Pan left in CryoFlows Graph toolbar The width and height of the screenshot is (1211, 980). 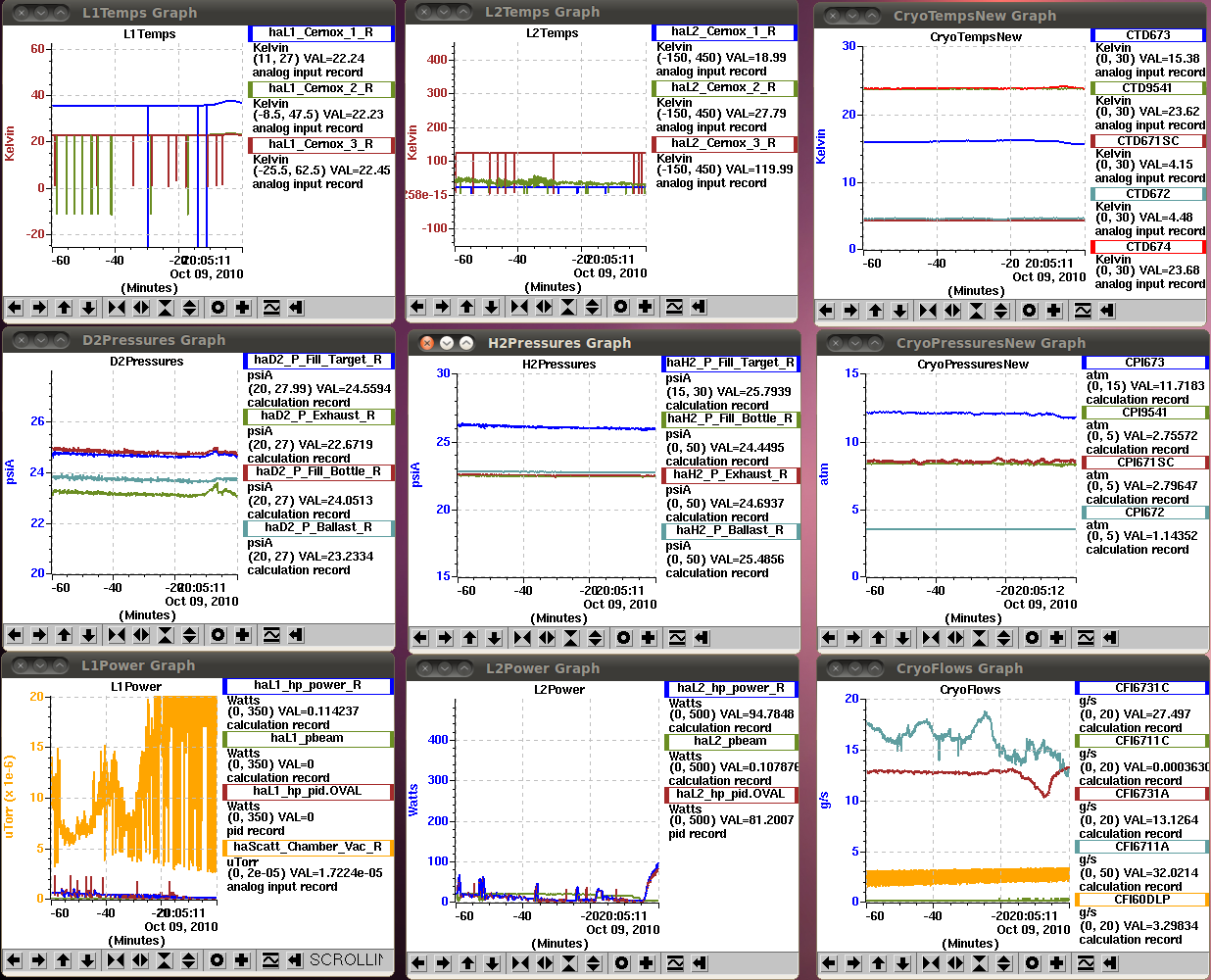click(x=829, y=963)
